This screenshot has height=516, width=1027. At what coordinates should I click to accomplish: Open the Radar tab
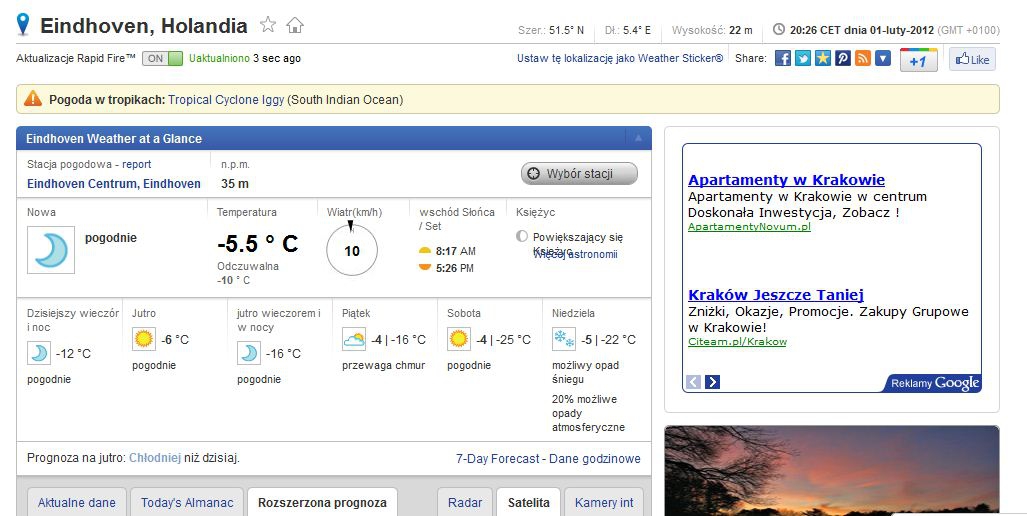(x=465, y=503)
